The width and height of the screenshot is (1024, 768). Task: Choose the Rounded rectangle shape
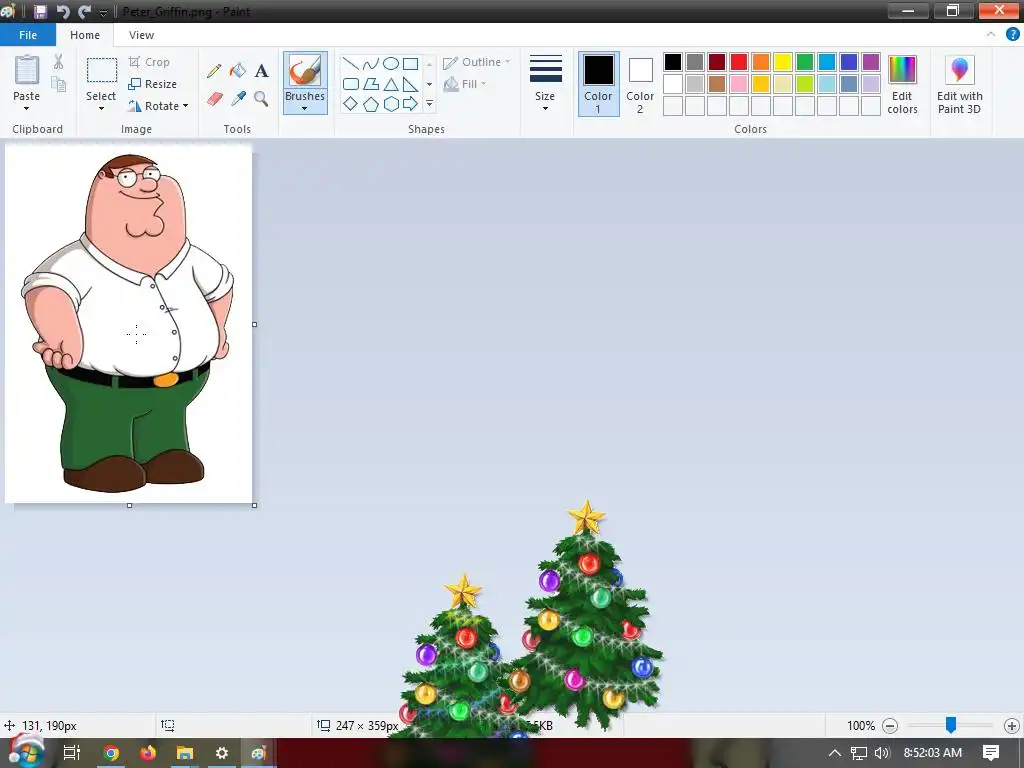click(351, 84)
